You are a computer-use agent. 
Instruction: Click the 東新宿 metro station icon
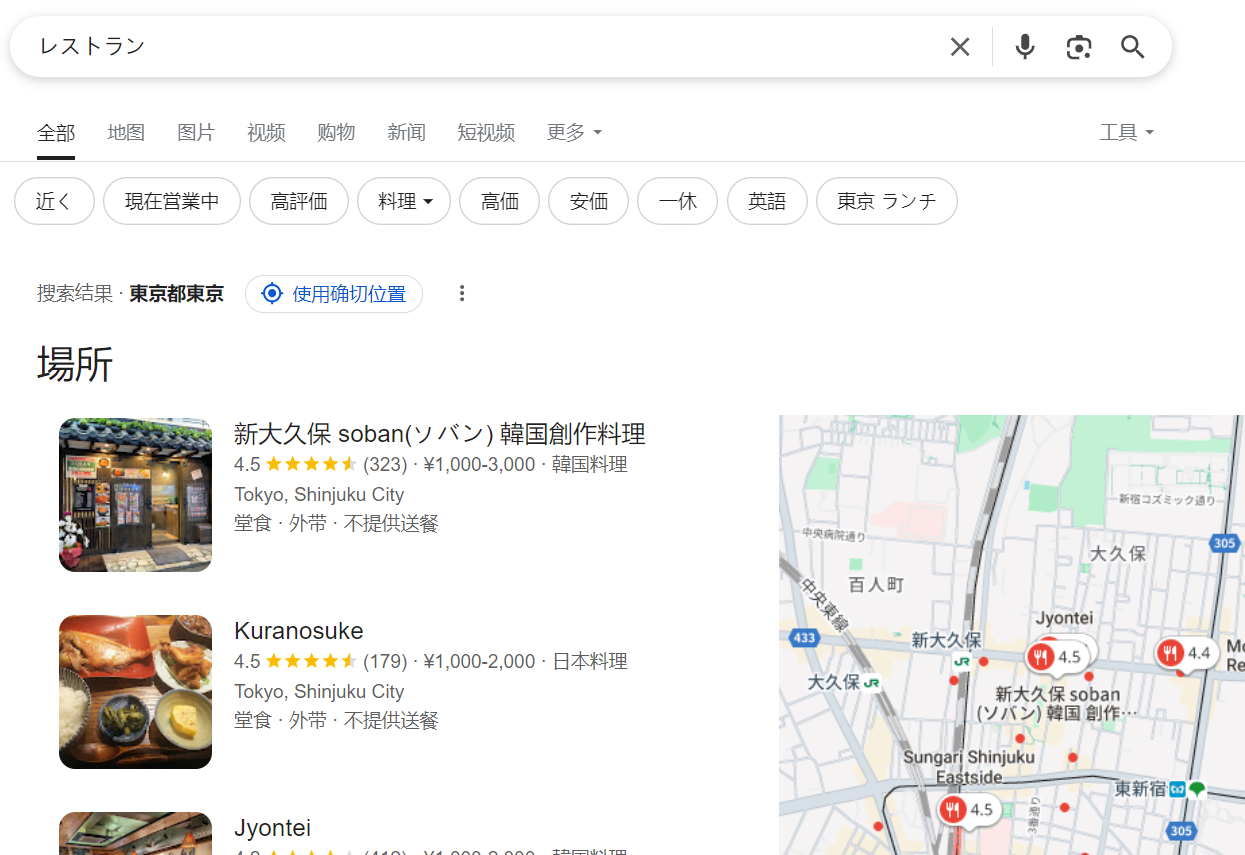[1178, 789]
